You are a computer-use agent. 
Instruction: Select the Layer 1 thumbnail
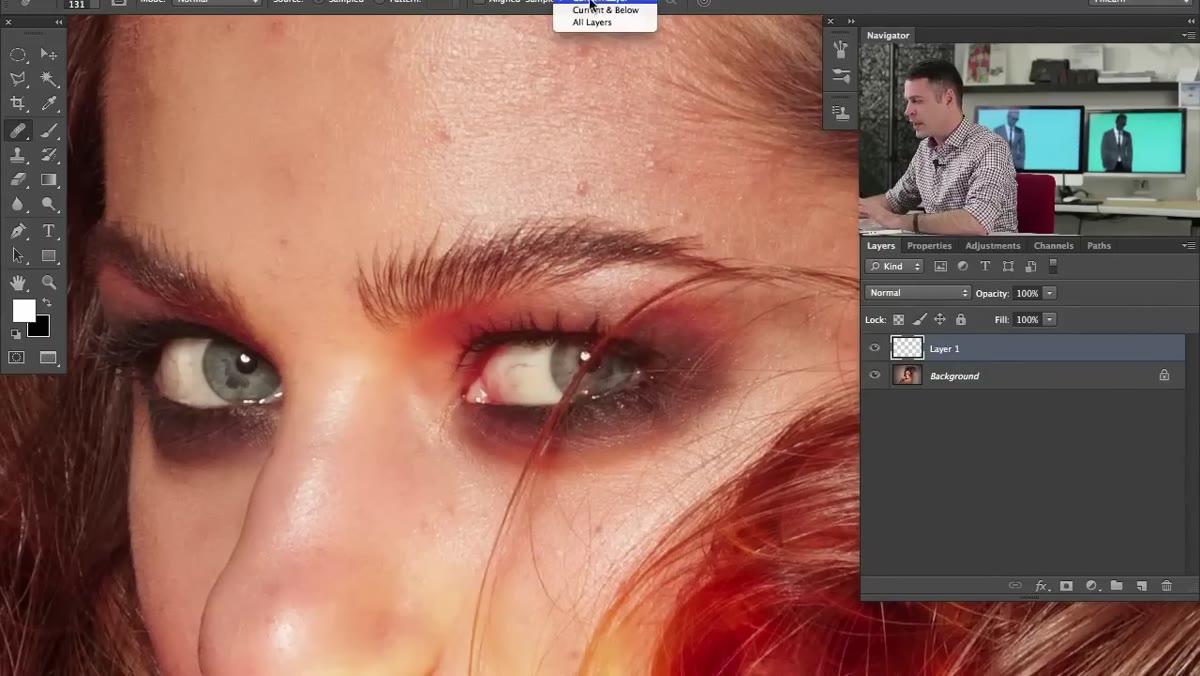click(x=907, y=348)
